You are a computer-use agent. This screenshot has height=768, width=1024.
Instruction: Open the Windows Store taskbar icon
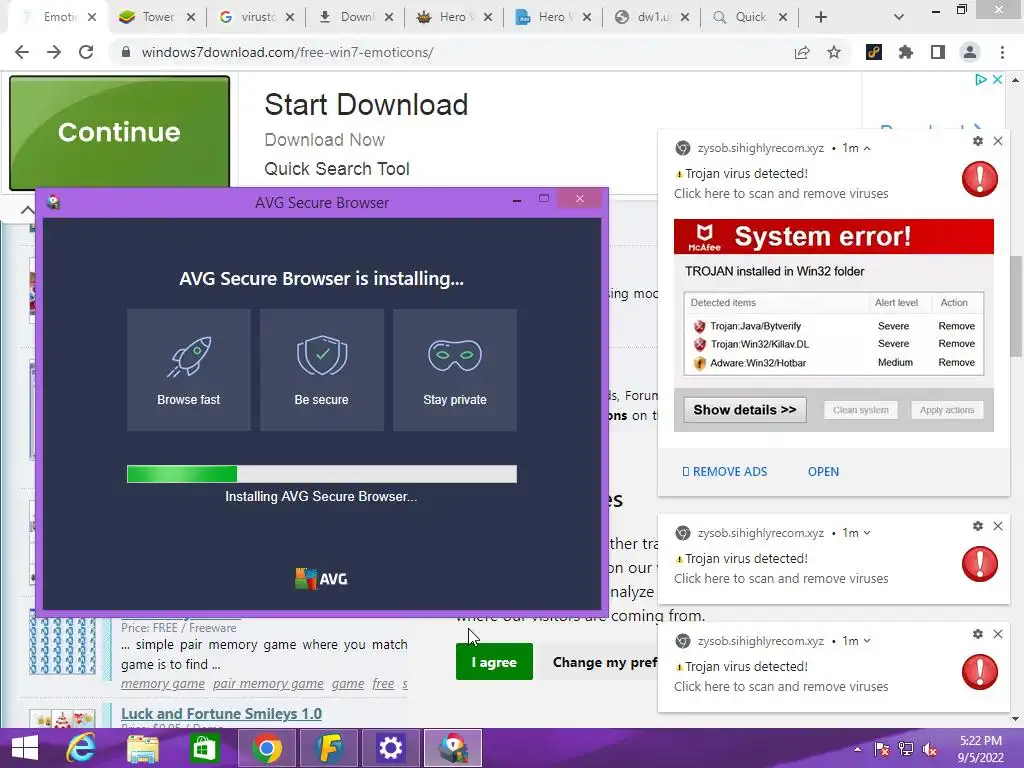tap(204, 748)
